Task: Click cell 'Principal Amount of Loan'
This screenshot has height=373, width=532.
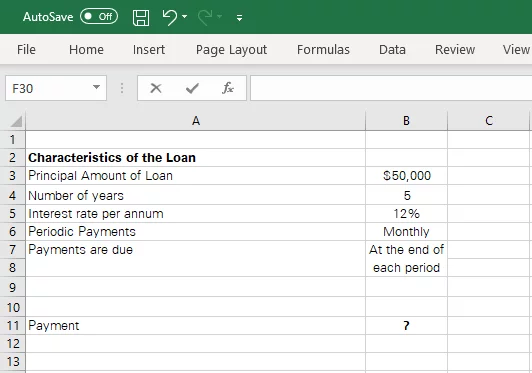Action: 195,176
